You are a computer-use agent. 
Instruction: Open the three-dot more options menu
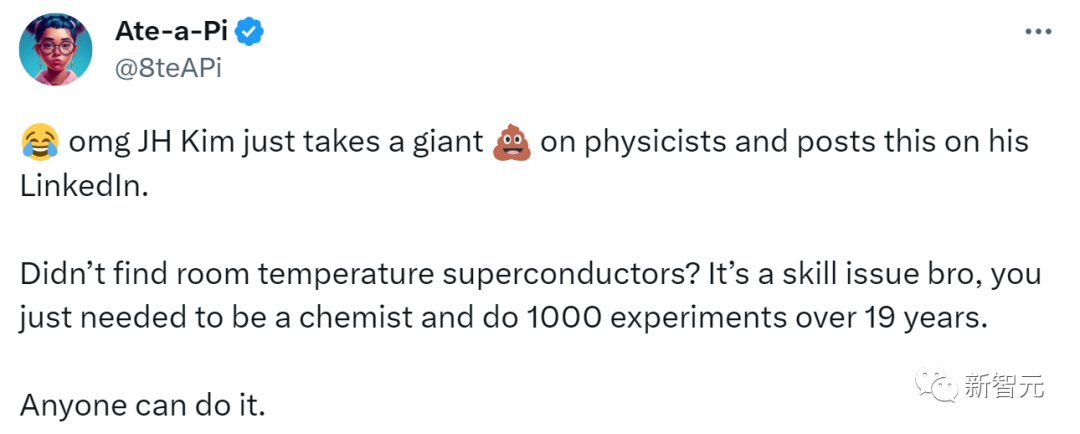point(1039,32)
